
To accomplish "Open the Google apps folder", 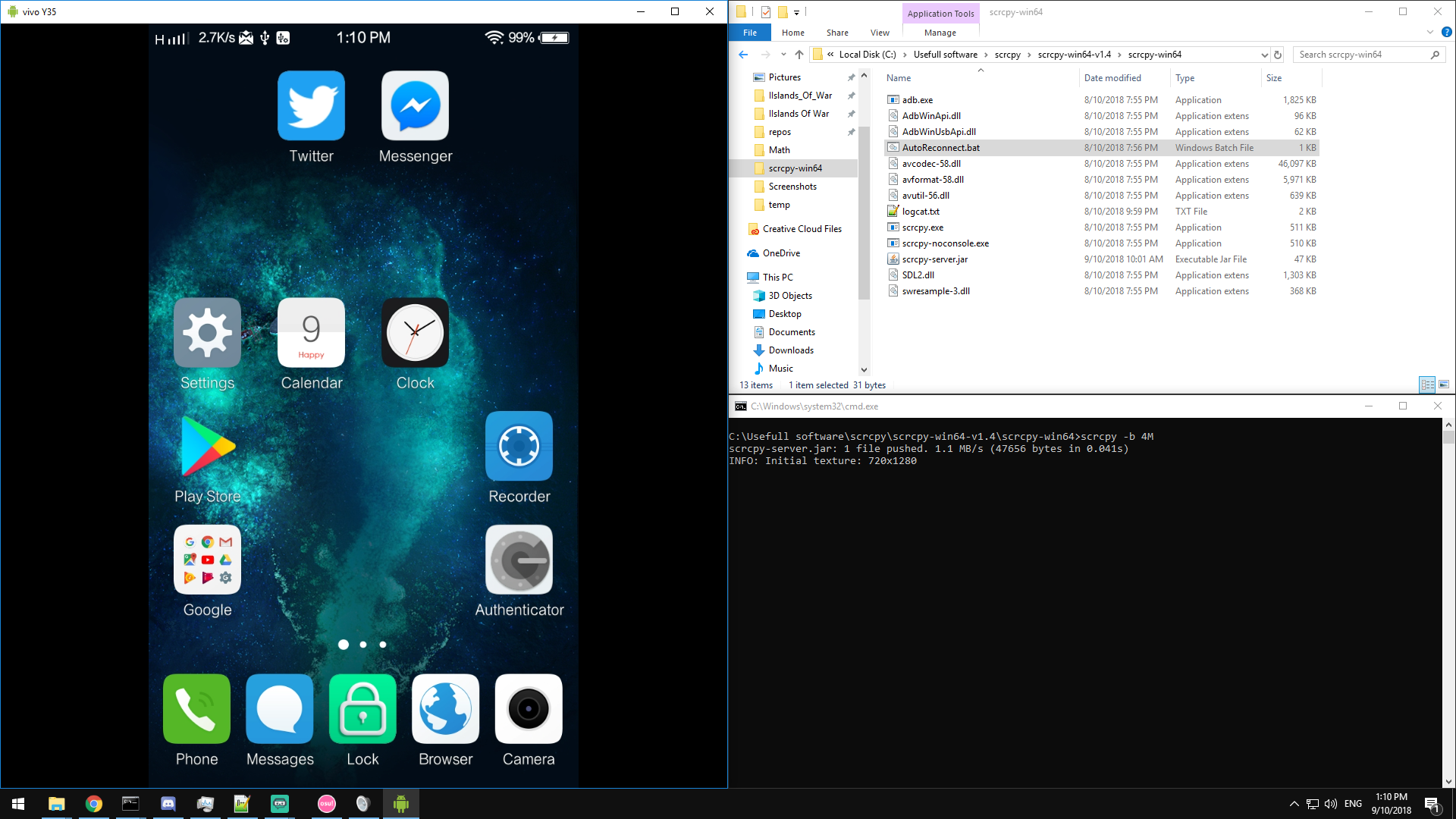I will [207, 560].
